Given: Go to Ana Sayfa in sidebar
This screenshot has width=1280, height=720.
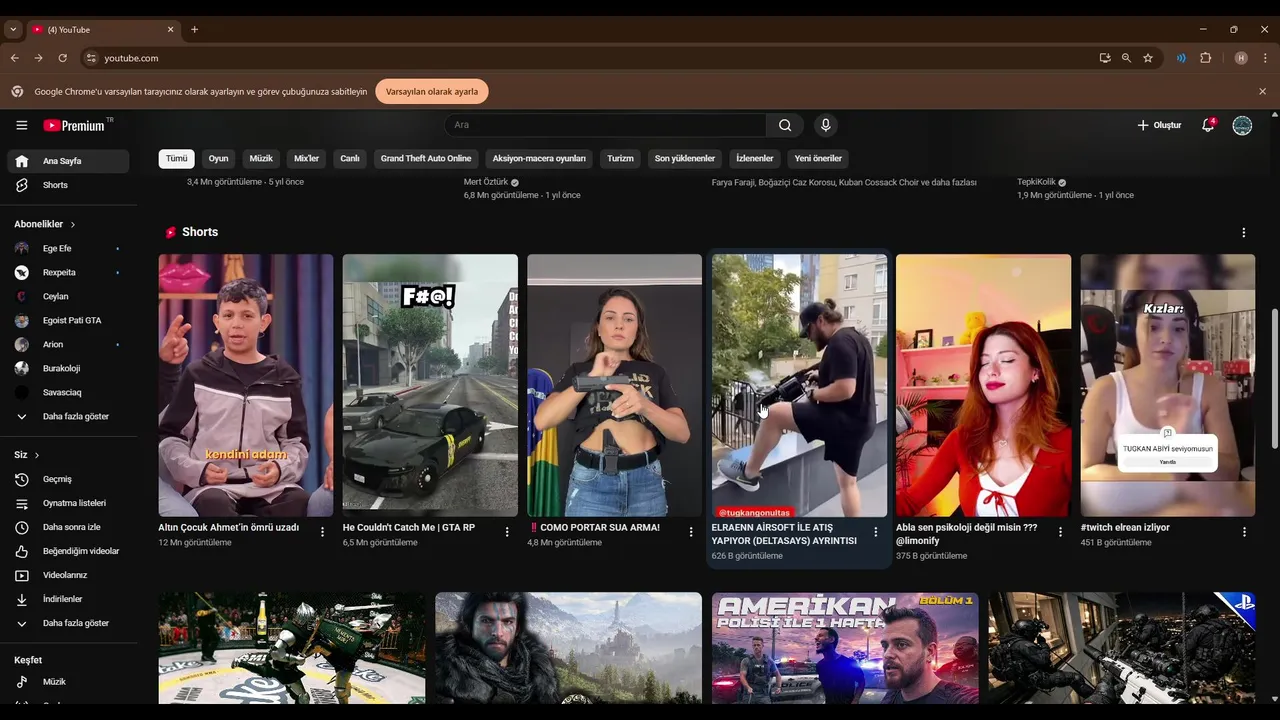Looking at the screenshot, I should point(68,161).
